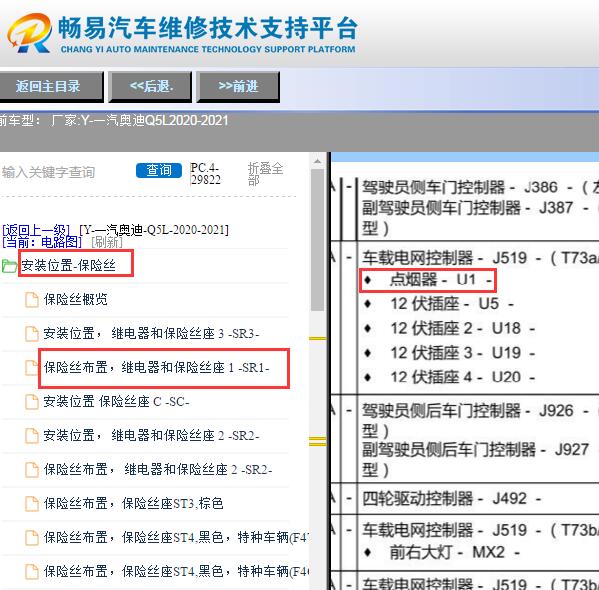The image size is (599, 590).
Task: Click the document icon beside 安装位置 SR2
Action: coord(32,436)
